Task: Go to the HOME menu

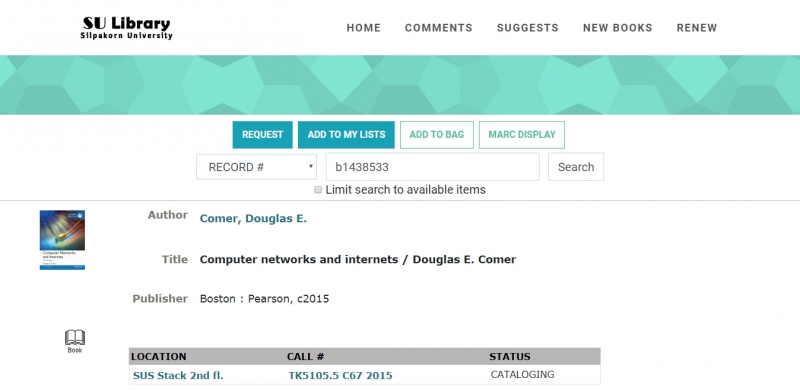Action: 364,28
